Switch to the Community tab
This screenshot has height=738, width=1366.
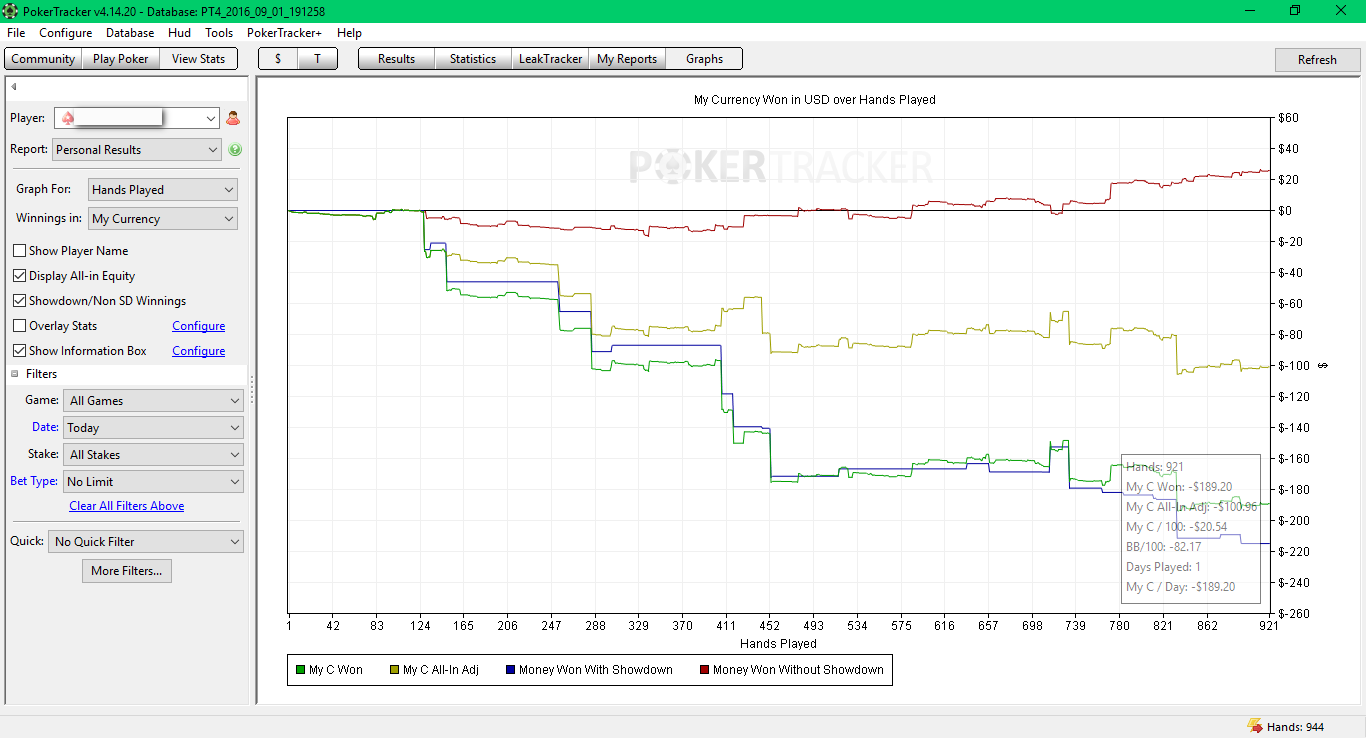[x=43, y=59]
